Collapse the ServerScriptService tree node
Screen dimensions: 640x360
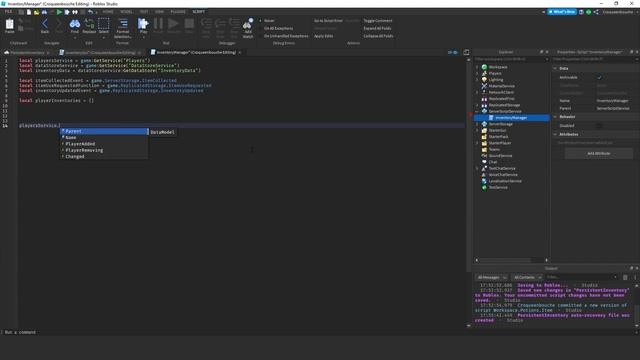click(477, 111)
